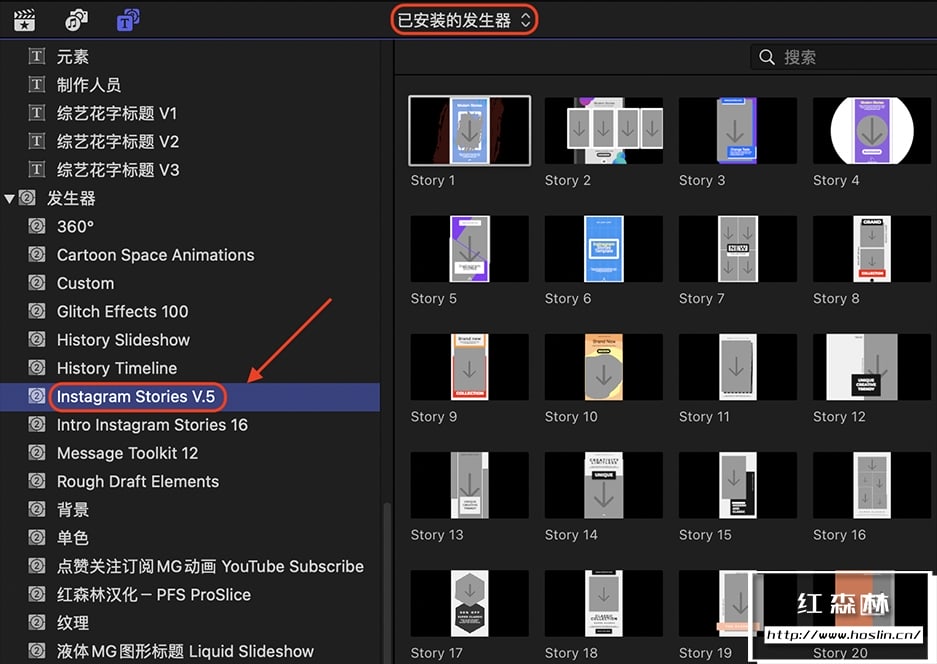The width and height of the screenshot is (937, 664).
Task: Collapse the 发生器 category triangle
Action: 9,198
